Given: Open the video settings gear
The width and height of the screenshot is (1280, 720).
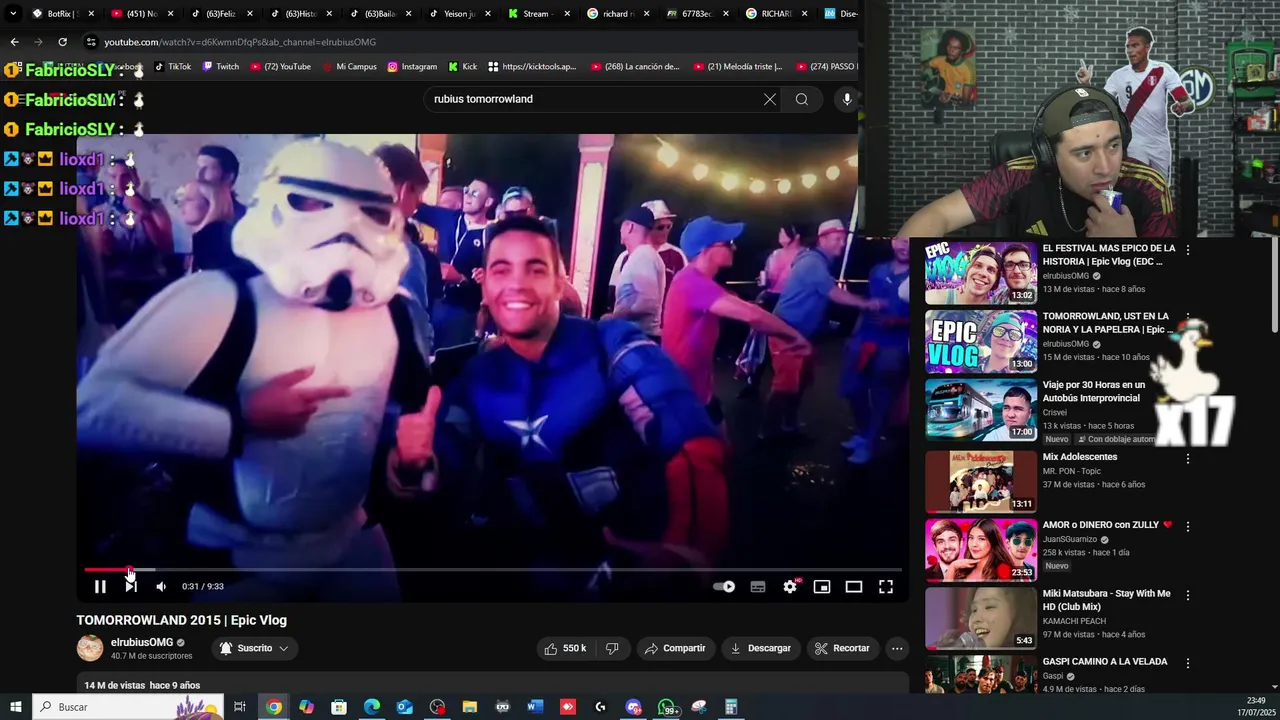Looking at the screenshot, I should point(790,587).
